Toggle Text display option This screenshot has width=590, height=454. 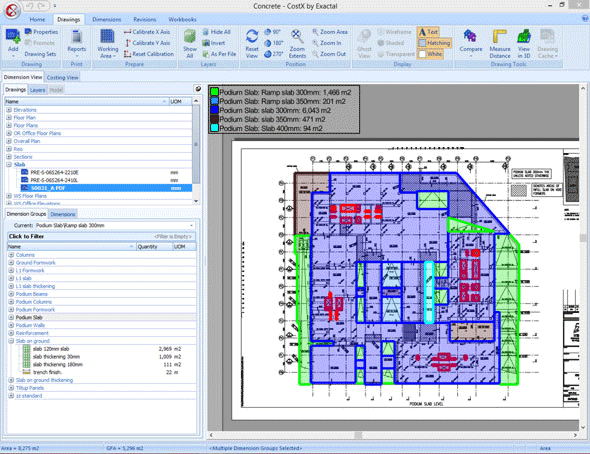tap(428, 32)
